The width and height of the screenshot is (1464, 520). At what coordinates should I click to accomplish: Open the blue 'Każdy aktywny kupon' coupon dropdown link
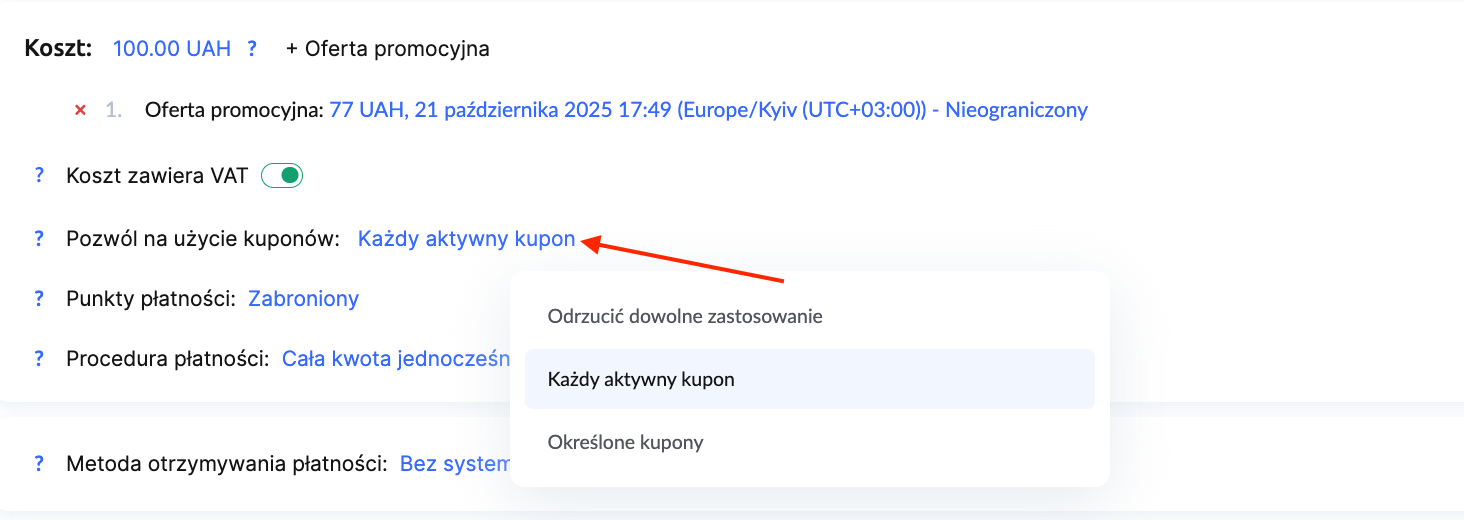tap(466, 239)
